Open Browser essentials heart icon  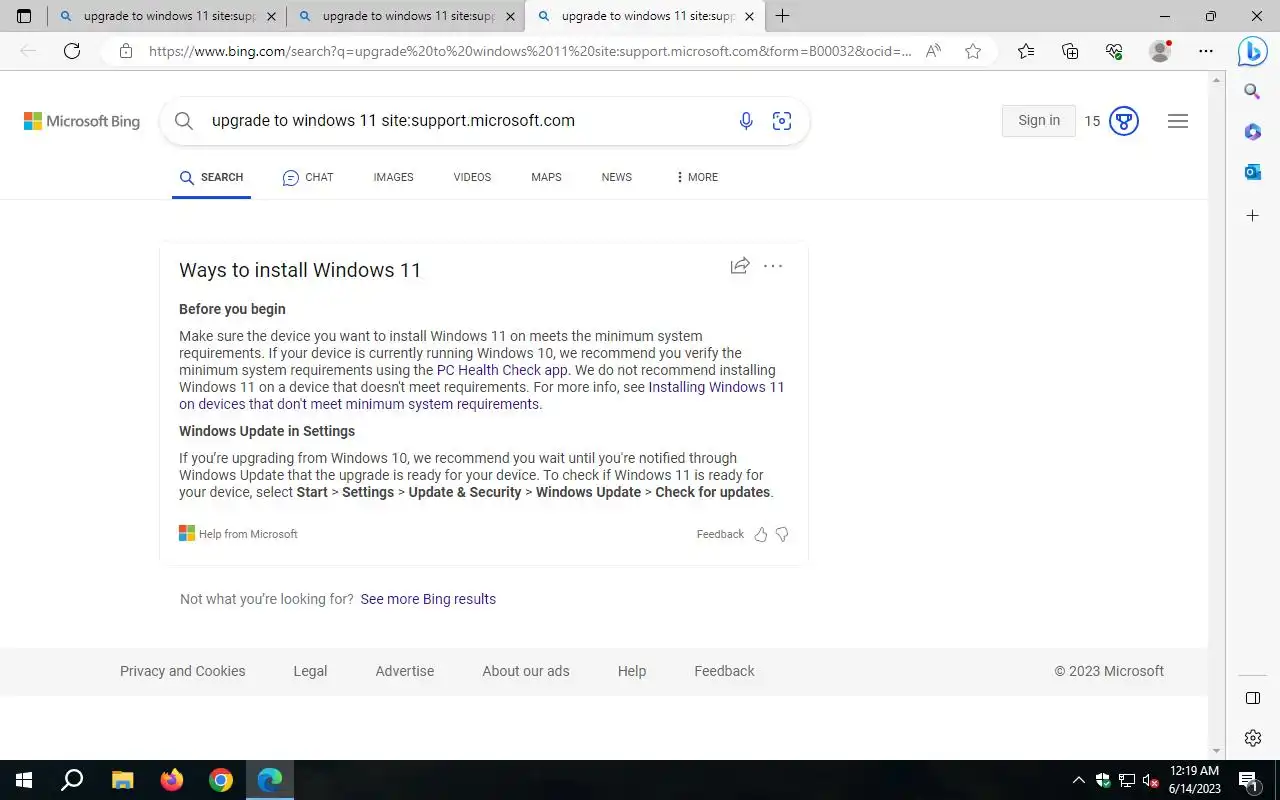(1114, 51)
